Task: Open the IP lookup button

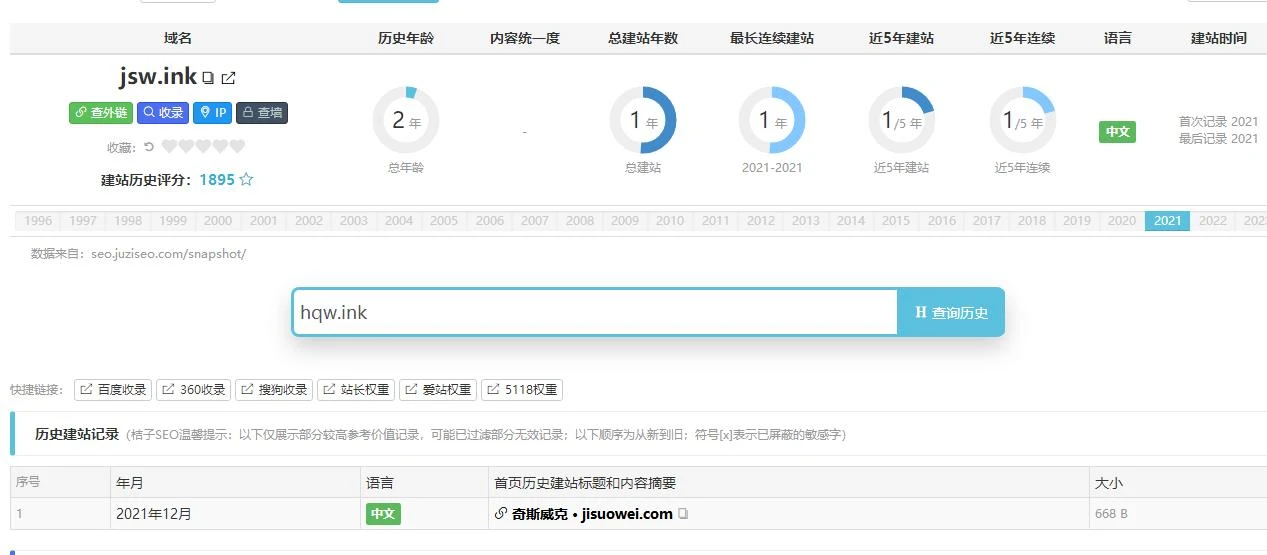Action: pyautogui.click(x=212, y=113)
